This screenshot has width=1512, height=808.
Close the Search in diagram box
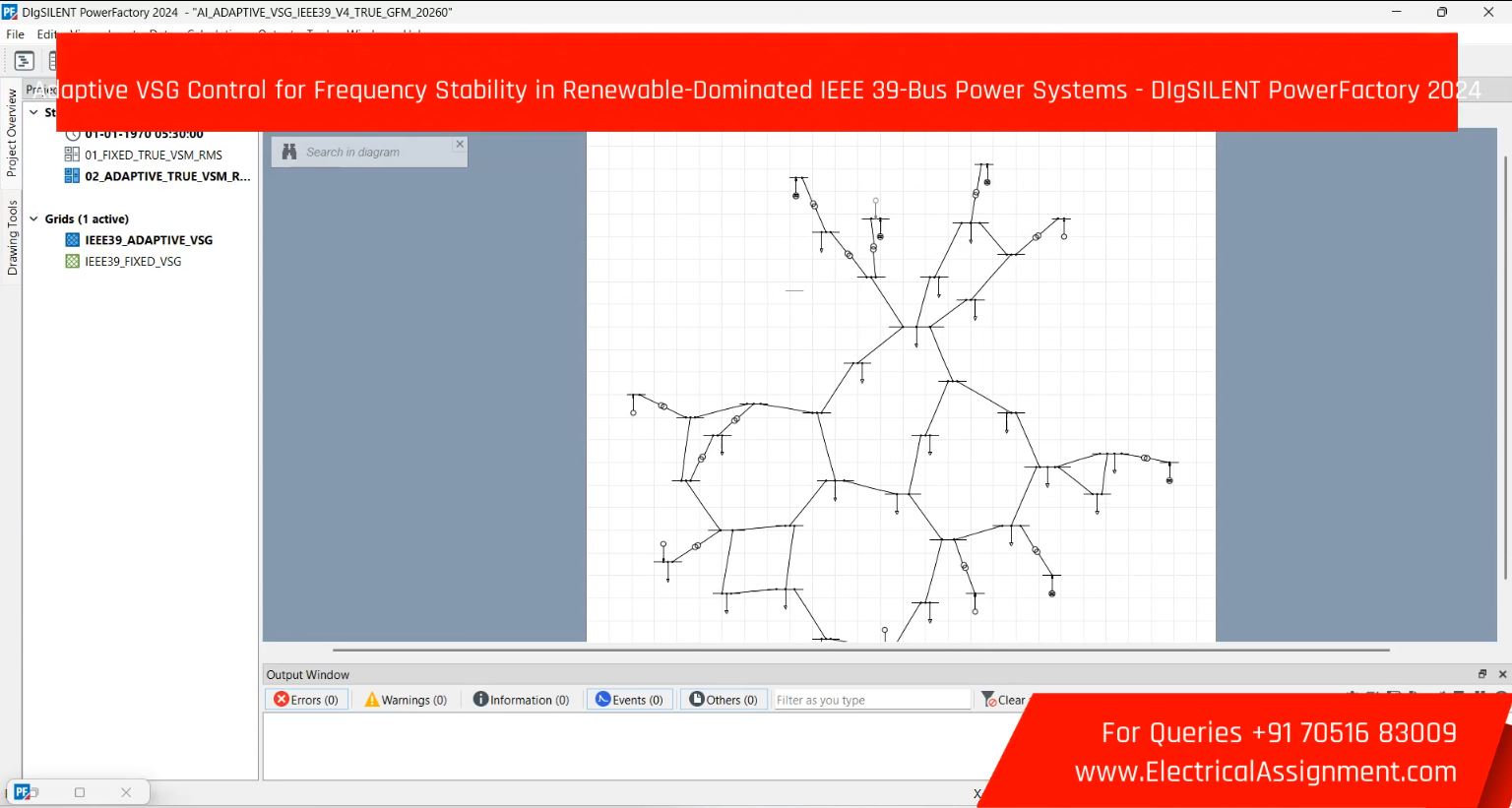[460, 144]
